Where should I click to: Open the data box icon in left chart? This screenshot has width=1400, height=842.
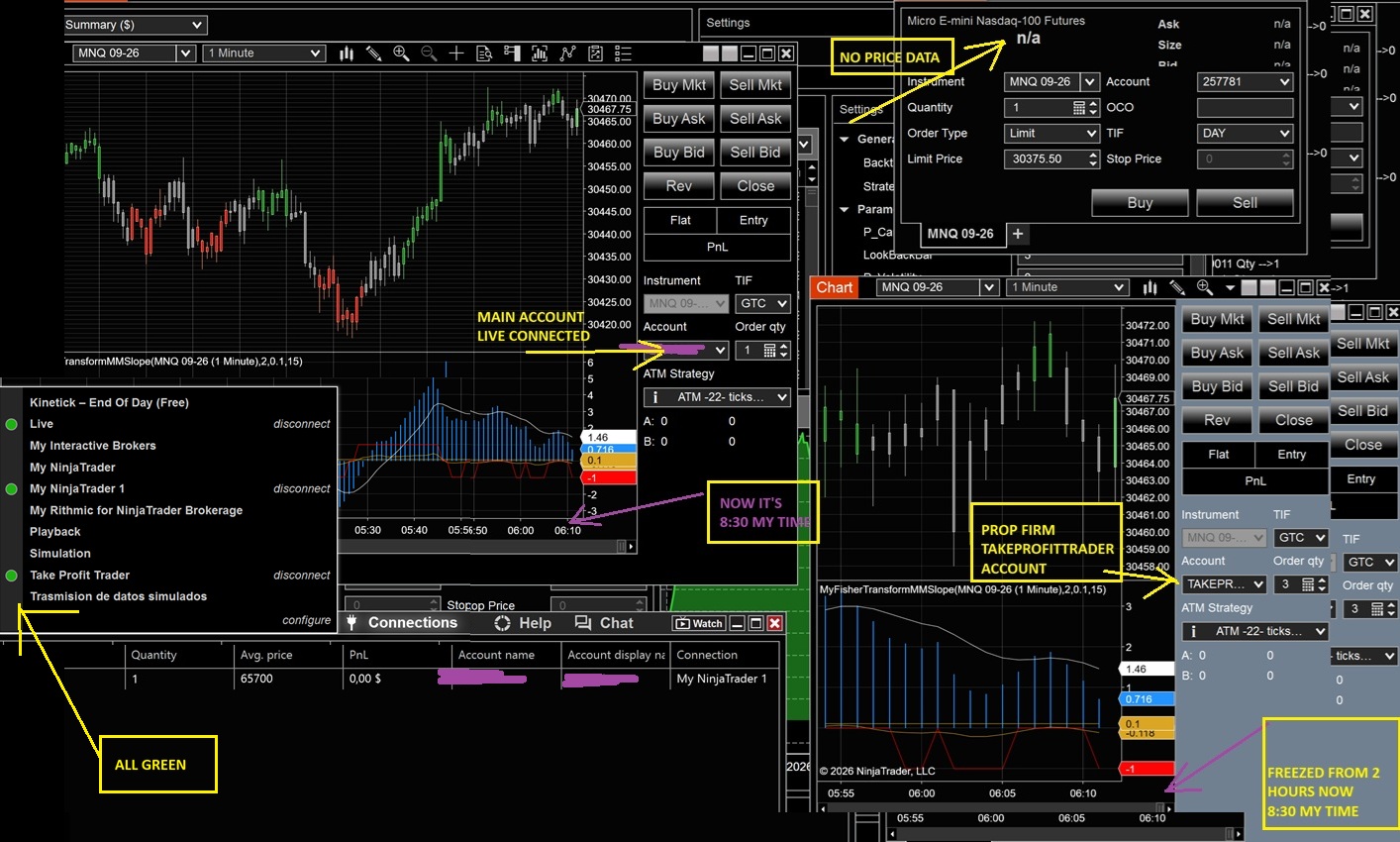[x=484, y=53]
